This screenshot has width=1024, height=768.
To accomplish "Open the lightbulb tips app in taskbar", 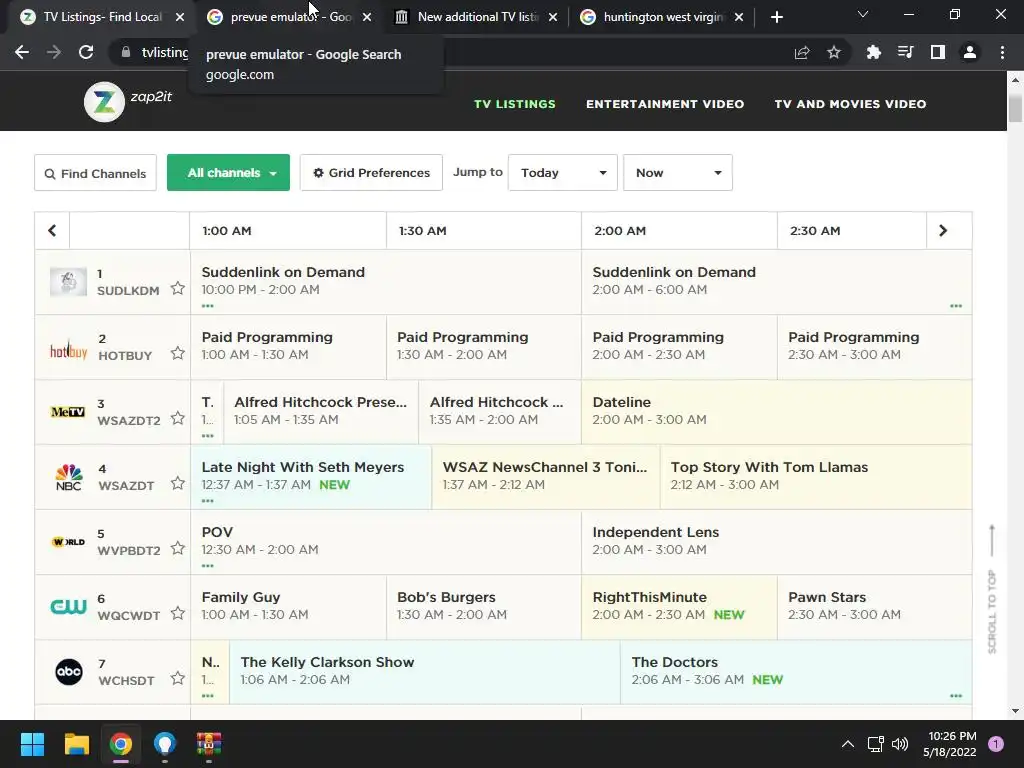I will point(165,744).
